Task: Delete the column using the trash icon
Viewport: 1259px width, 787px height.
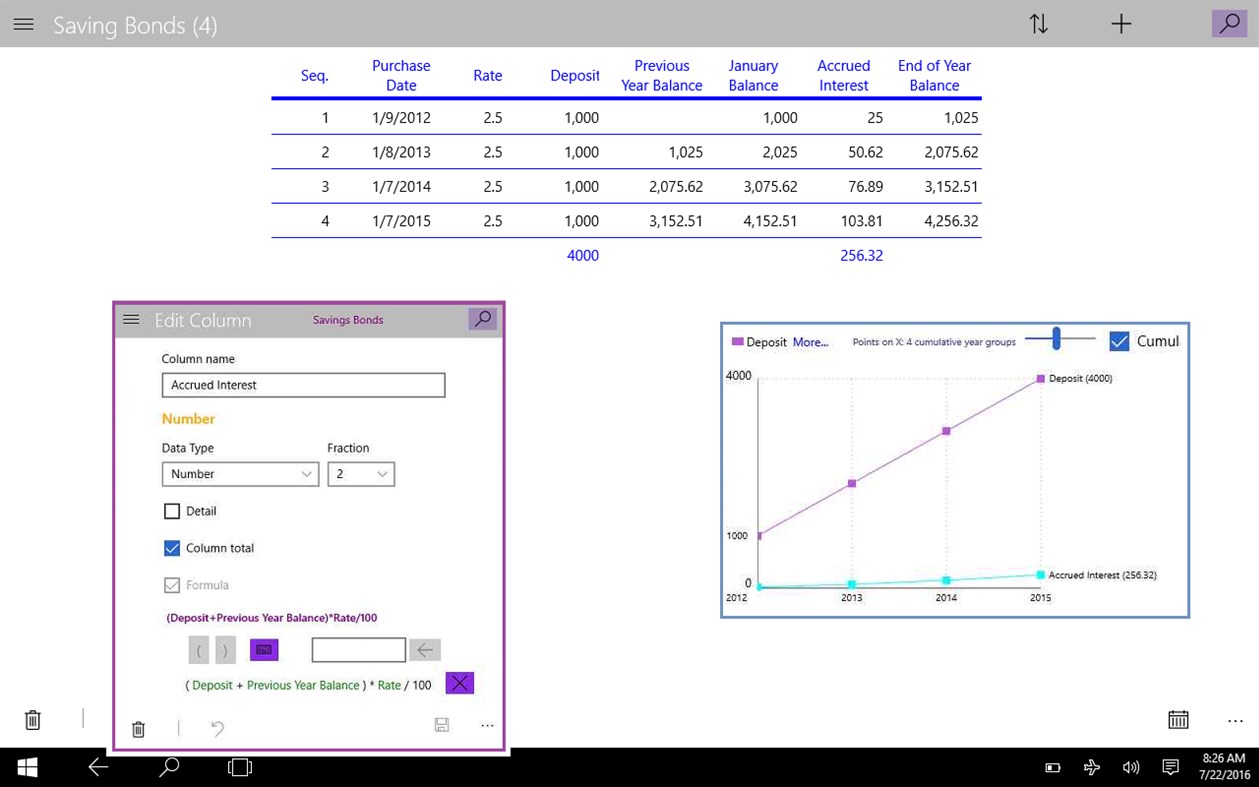Action: 138,729
